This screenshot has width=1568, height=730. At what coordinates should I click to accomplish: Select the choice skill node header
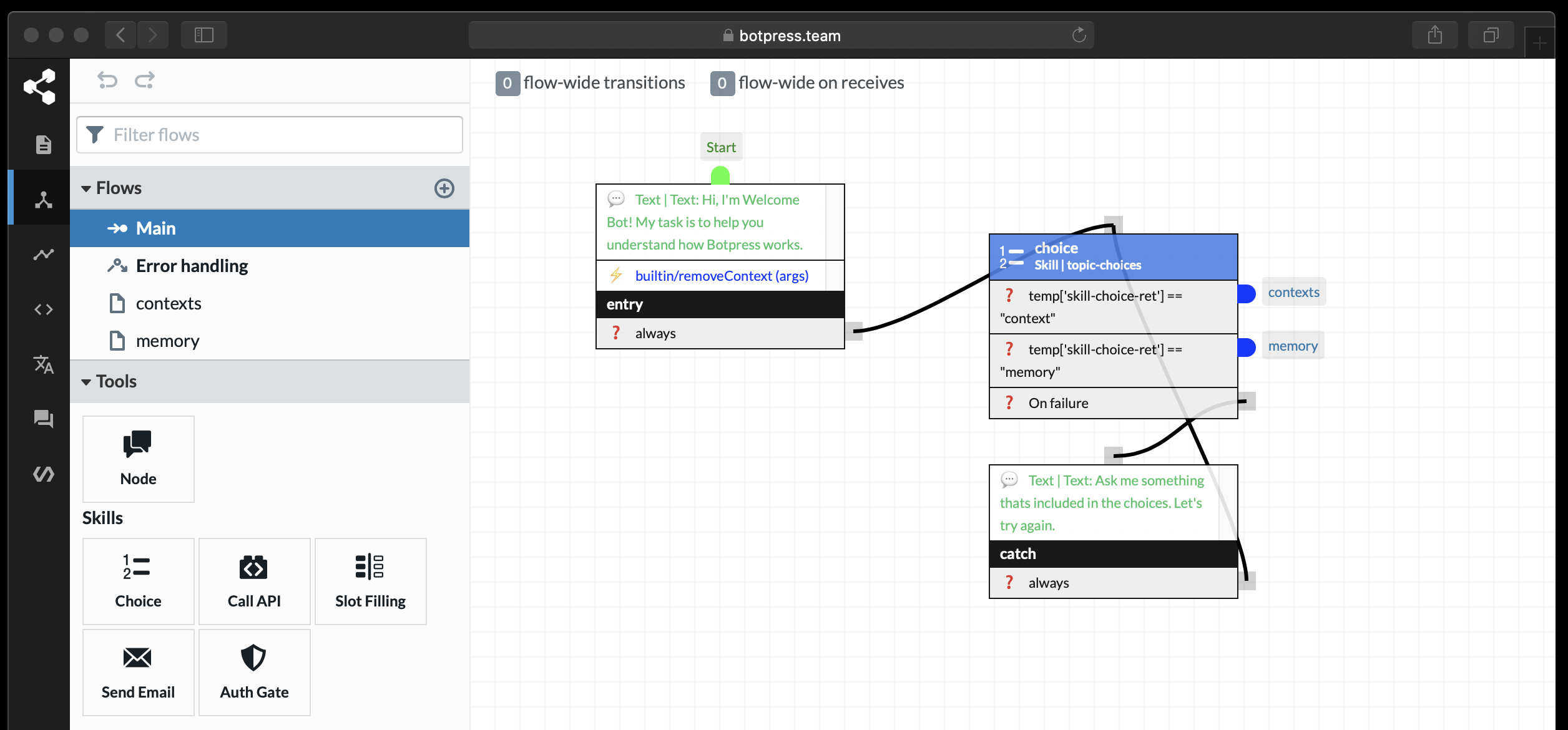1114,257
